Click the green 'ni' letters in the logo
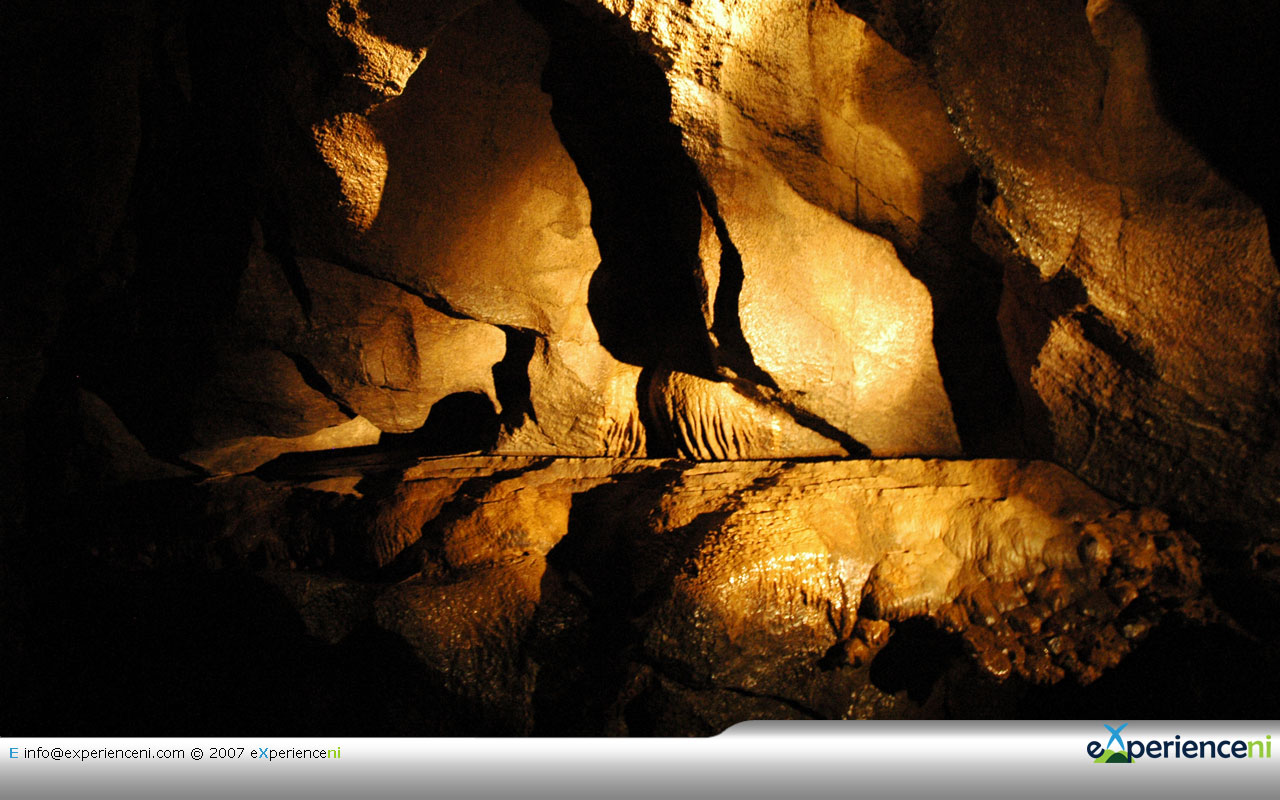1280x800 pixels. pos(1259,747)
